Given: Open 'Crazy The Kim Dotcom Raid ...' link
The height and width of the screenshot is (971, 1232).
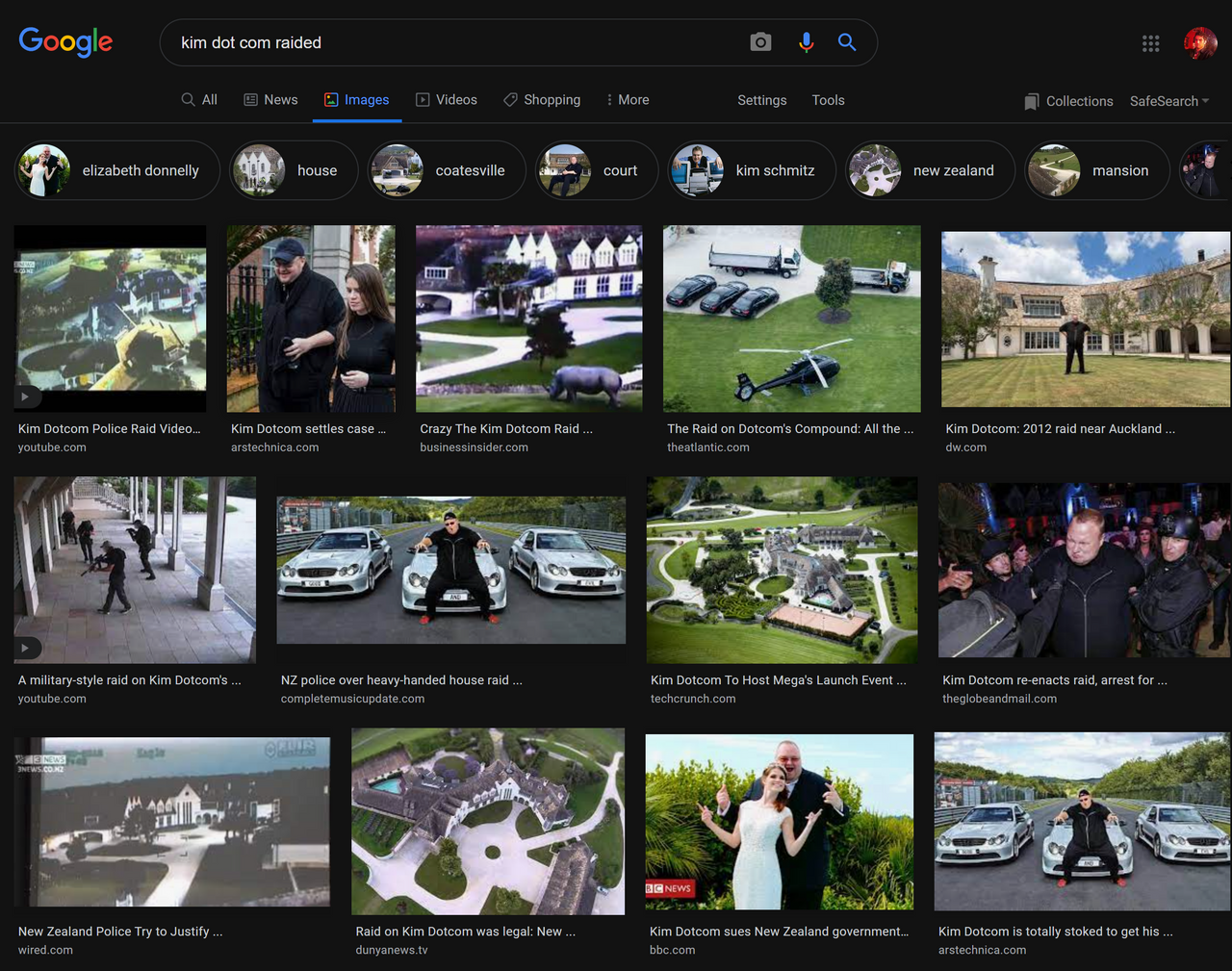Looking at the screenshot, I should [506, 429].
